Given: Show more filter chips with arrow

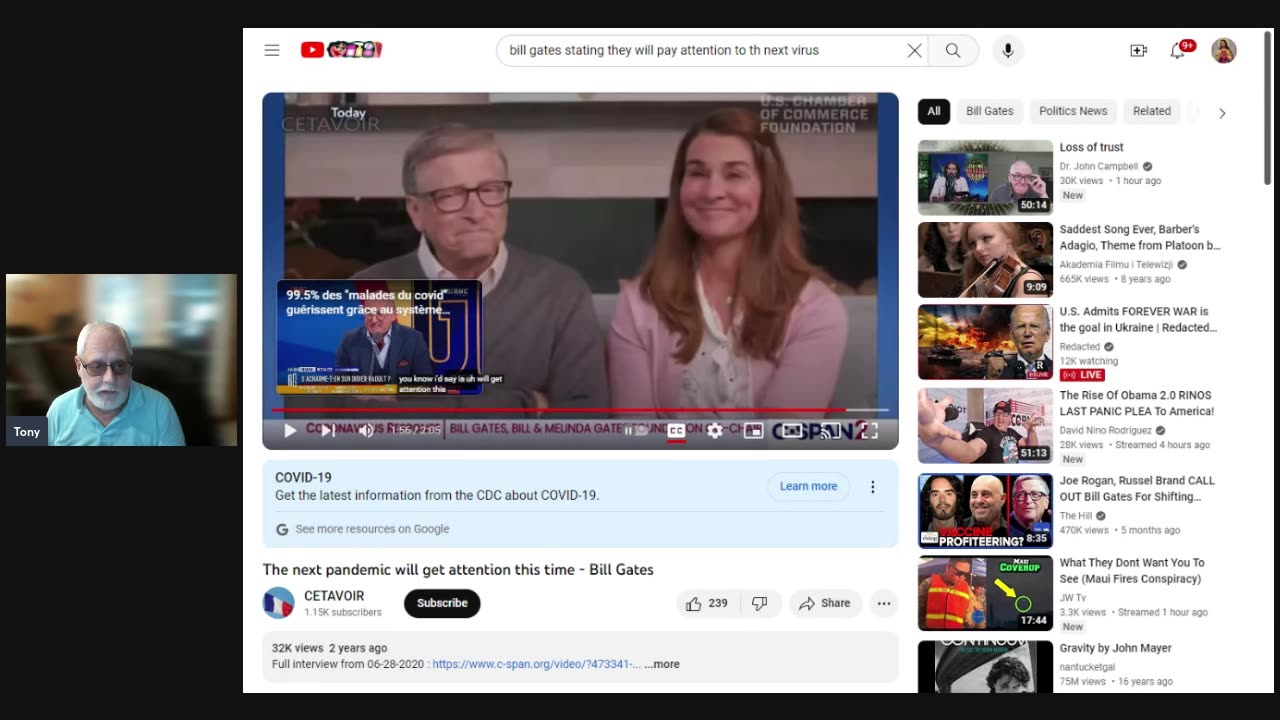Looking at the screenshot, I should coord(1222,113).
